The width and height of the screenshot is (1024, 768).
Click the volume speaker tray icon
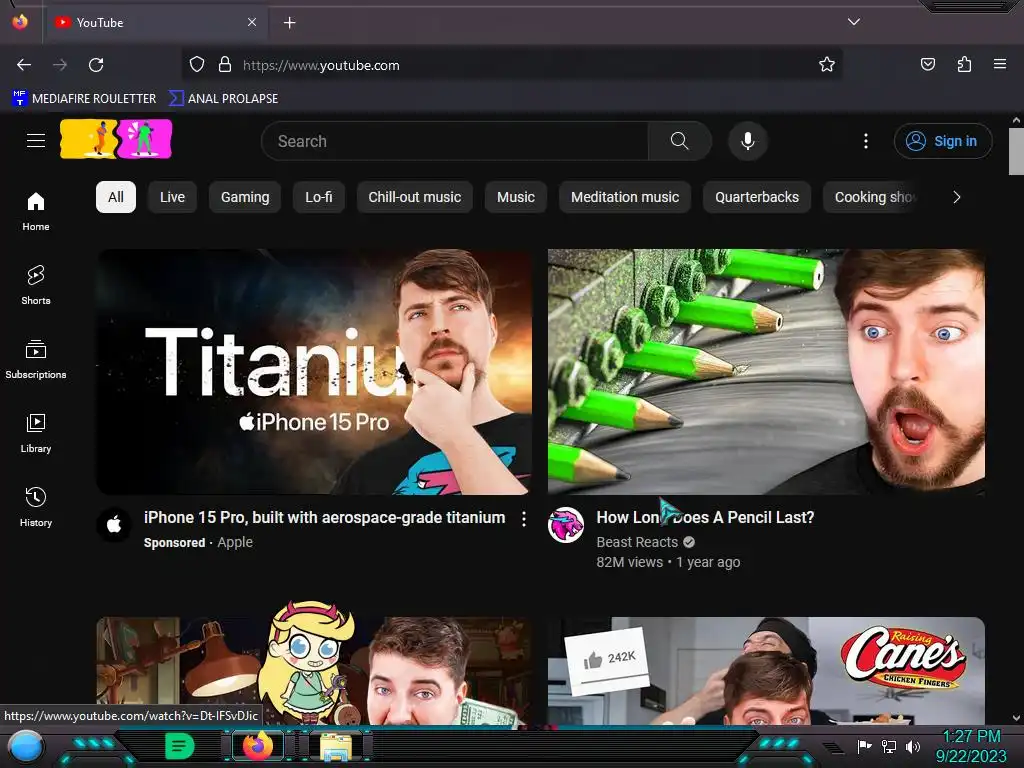[912, 746]
